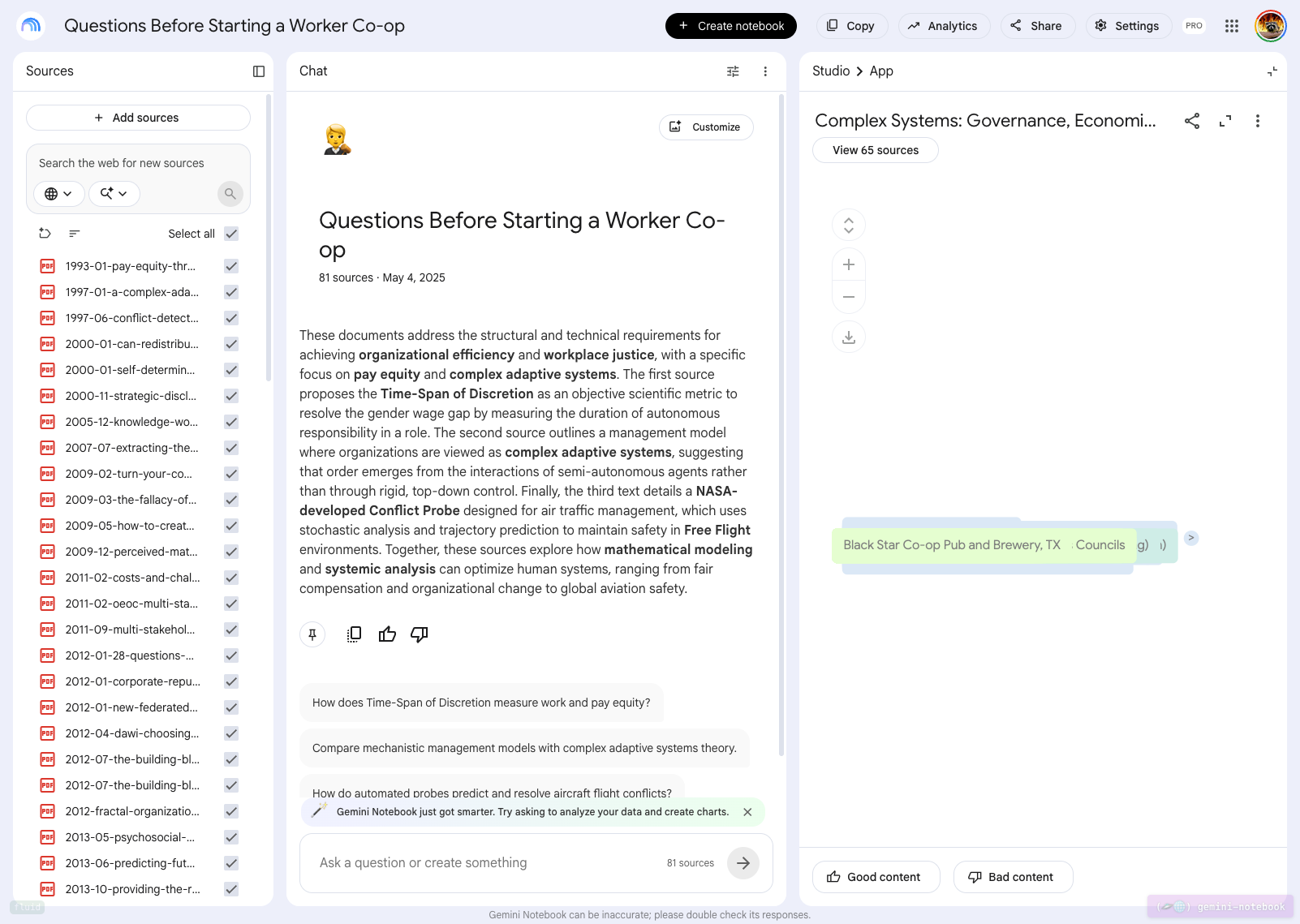Viewport: 1300px width, 924px height.
Task: Uncheck the 2009-02-turn-your-co... source
Action: (x=231, y=474)
